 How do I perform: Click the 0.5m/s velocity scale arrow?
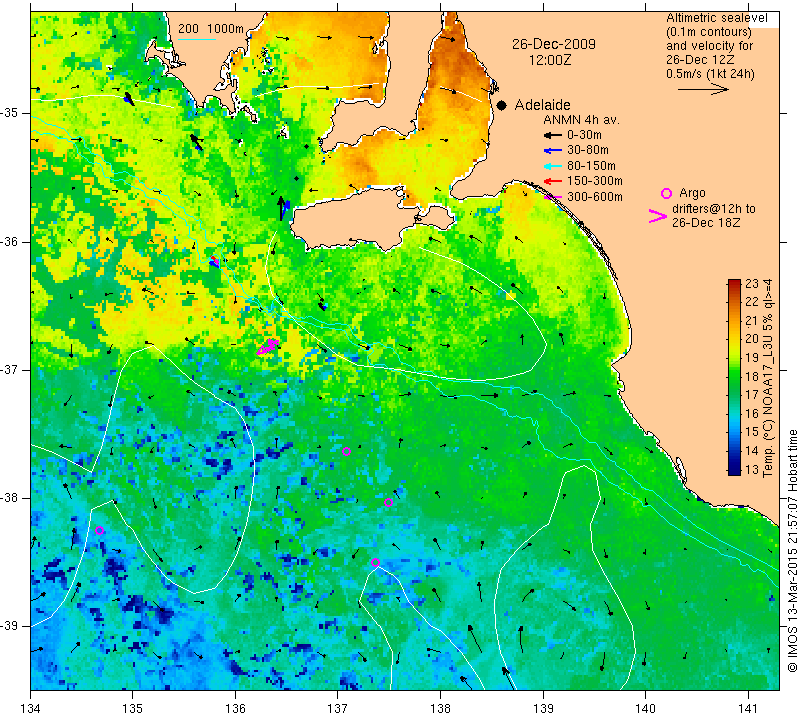pyautogui.click(x=703, y=89)
